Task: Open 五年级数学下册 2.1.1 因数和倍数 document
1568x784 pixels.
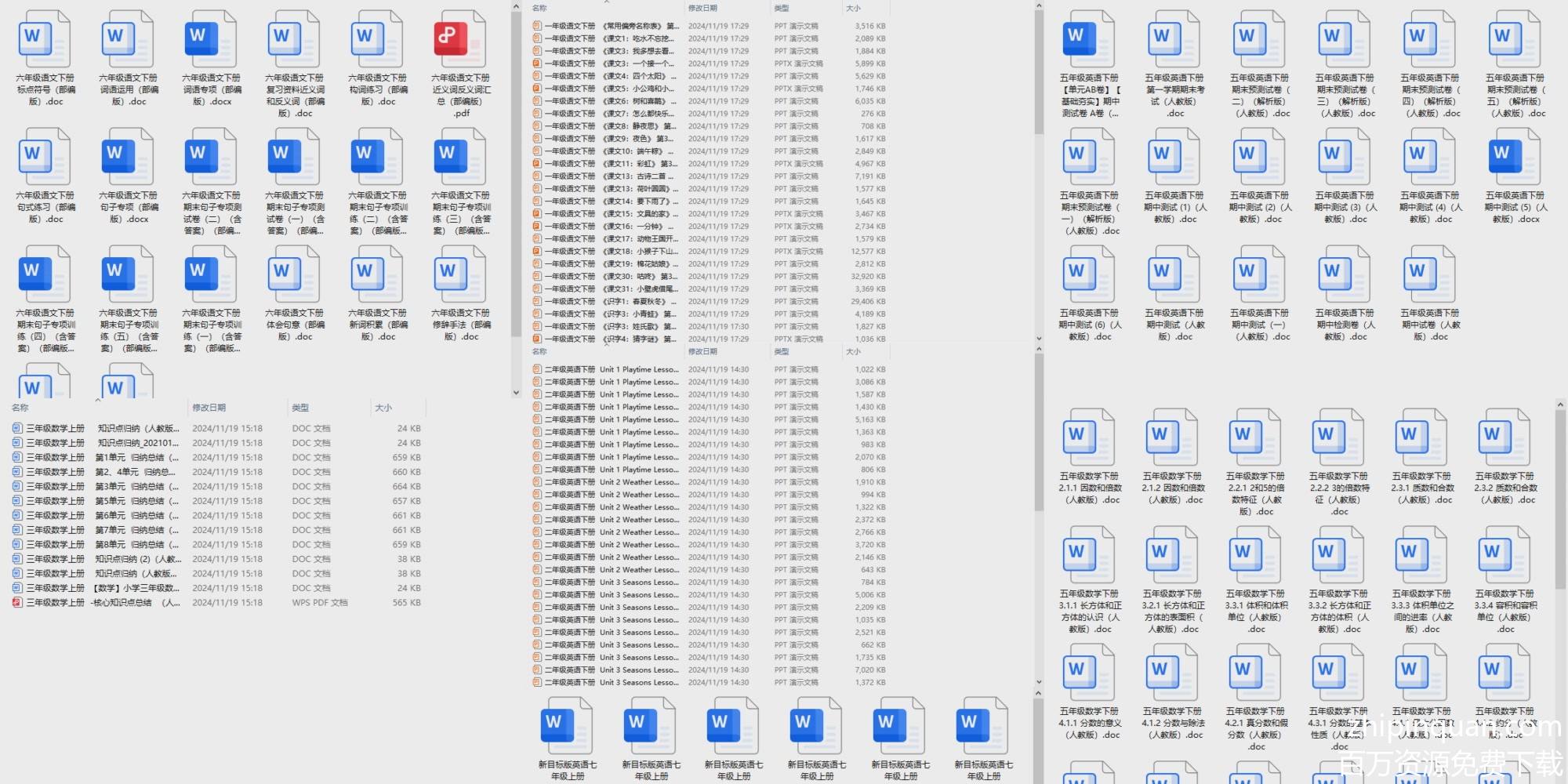Action: [x=1090, y=439]
